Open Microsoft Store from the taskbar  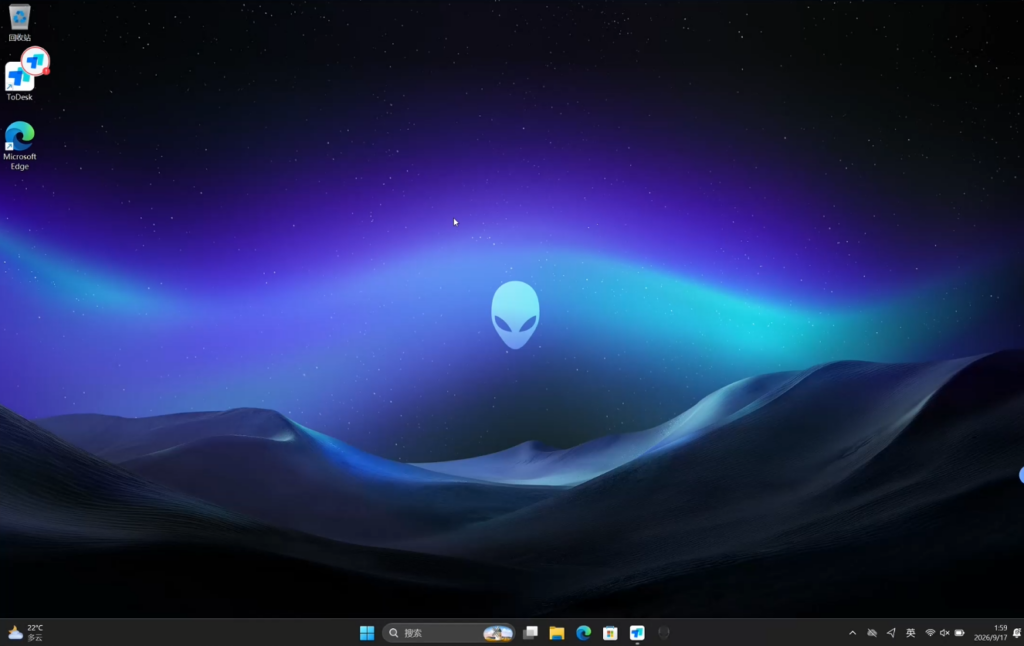pyautogui.click(x=610, y=632)
